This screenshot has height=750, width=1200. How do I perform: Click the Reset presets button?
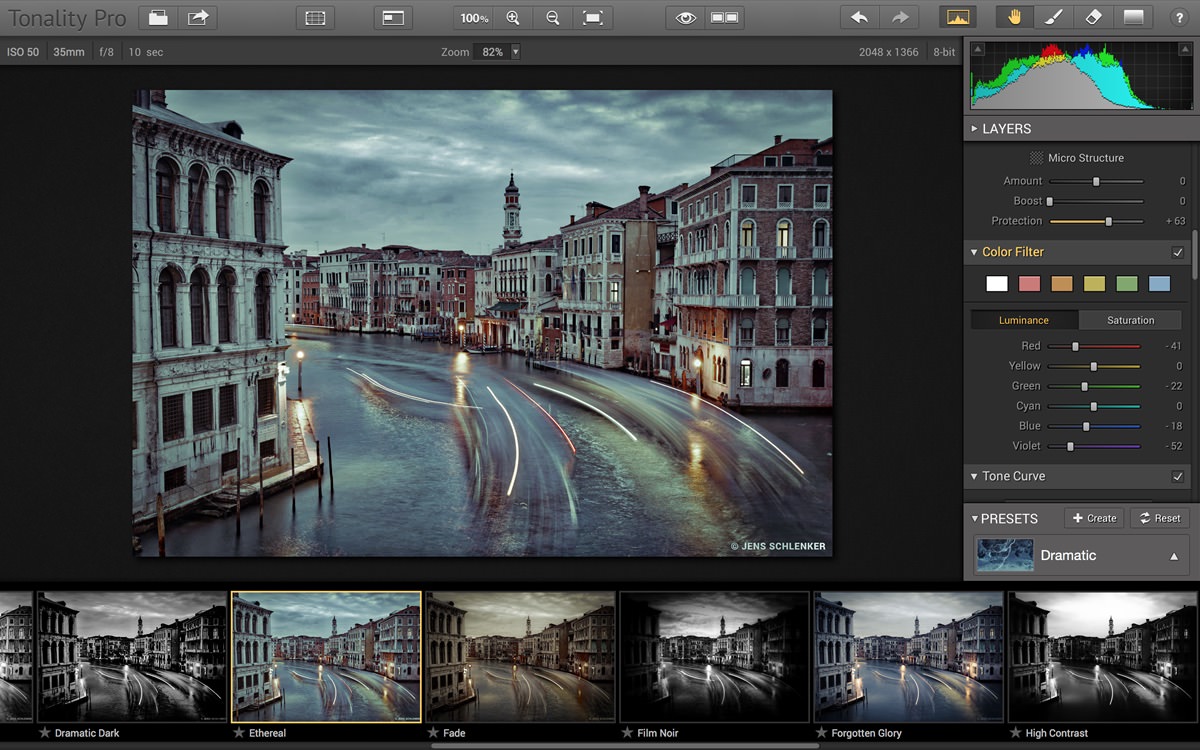[x=1160, y=518]
